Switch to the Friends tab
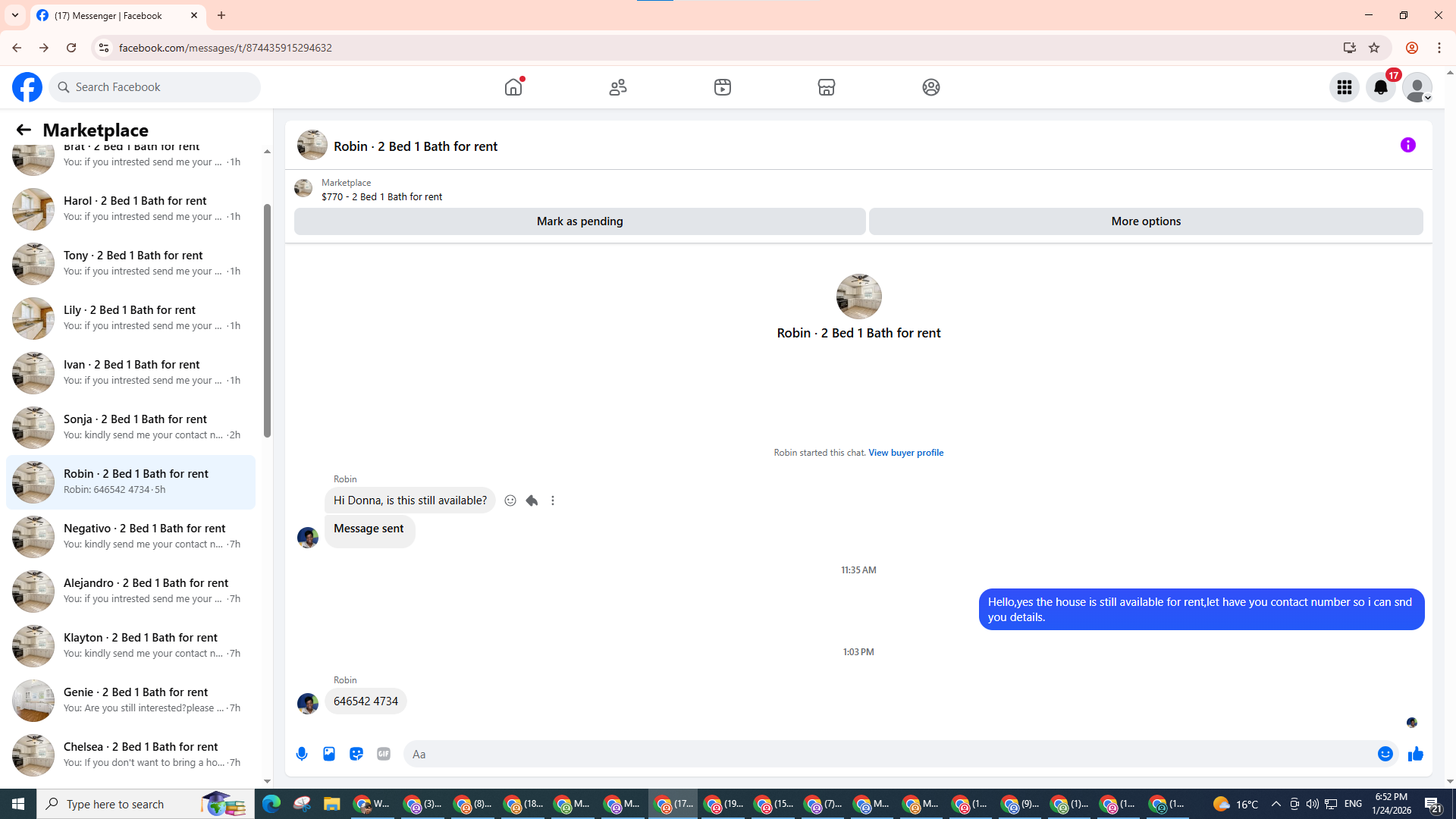Screen dimensions: 1456x819 coord(618,87)
